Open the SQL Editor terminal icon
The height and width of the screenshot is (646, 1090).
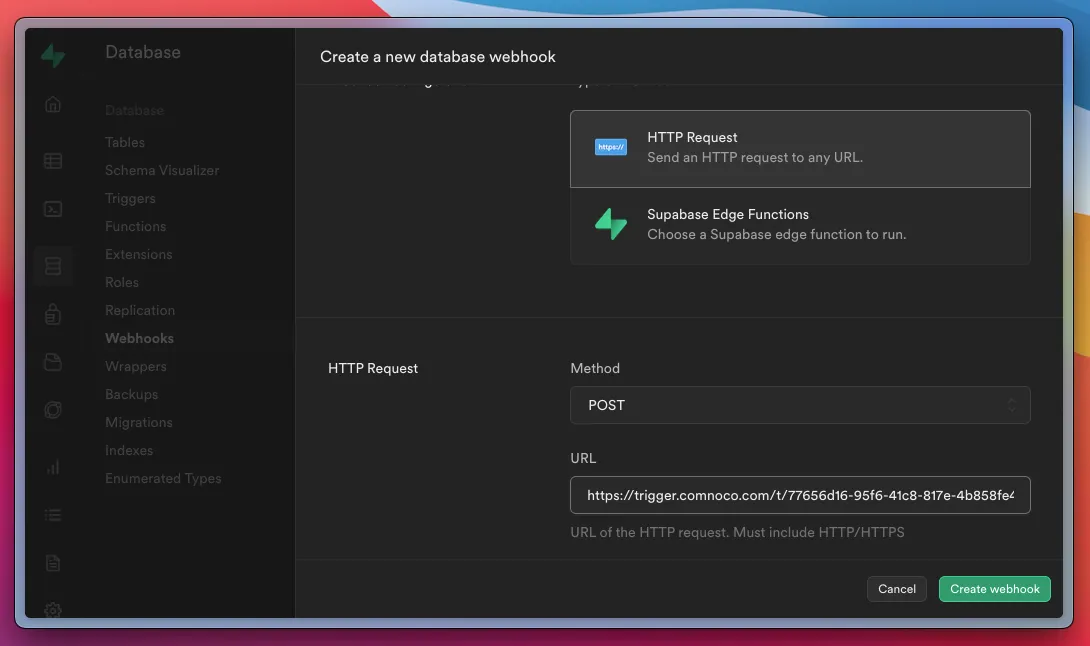pos(53,209)
